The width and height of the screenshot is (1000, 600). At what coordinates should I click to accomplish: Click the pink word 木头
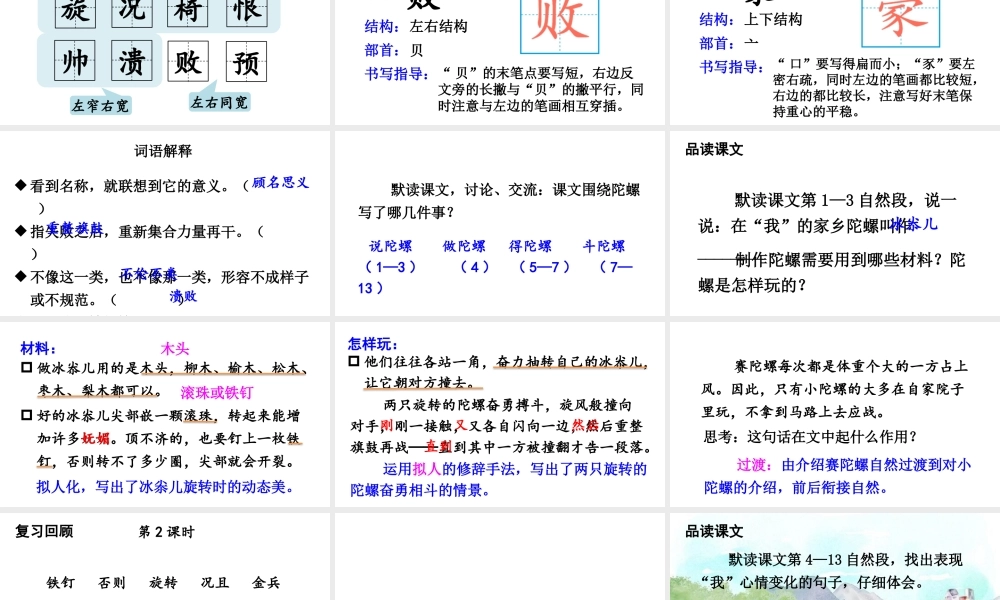coord(175,349)
